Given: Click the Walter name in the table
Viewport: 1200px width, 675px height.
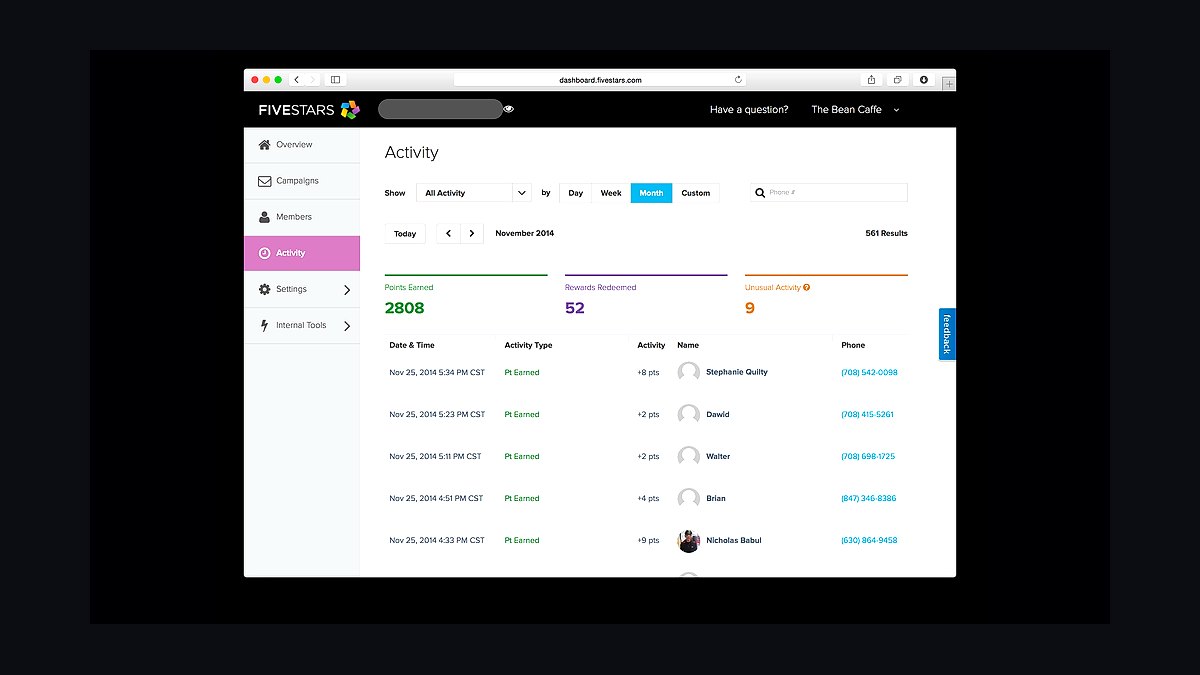Looking at the screenshot, I should (718, 457).
